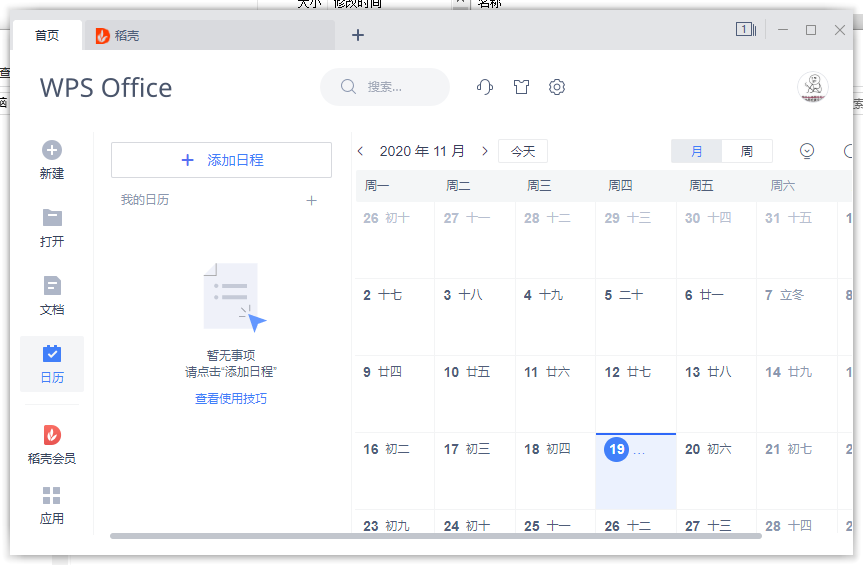Select the 日历 calendar icon in sidebar

click(x=52, y=353)
